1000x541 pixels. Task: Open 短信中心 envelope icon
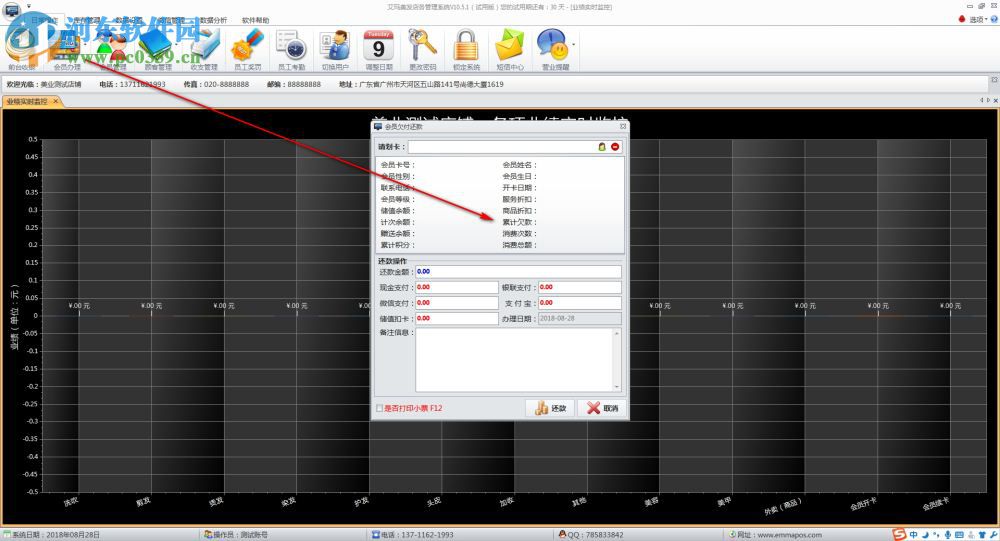coord(510,50)
